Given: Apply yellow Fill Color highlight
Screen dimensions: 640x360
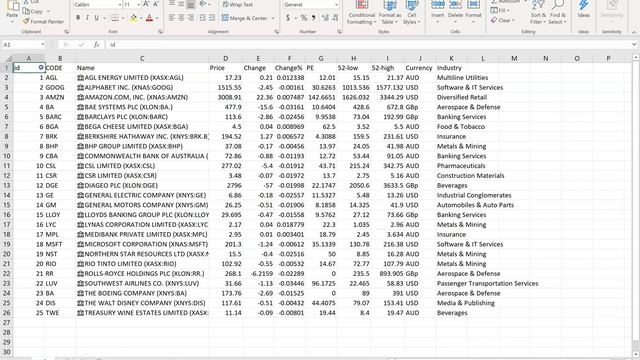Looking at the screenshot, I should tap(133, 18).
